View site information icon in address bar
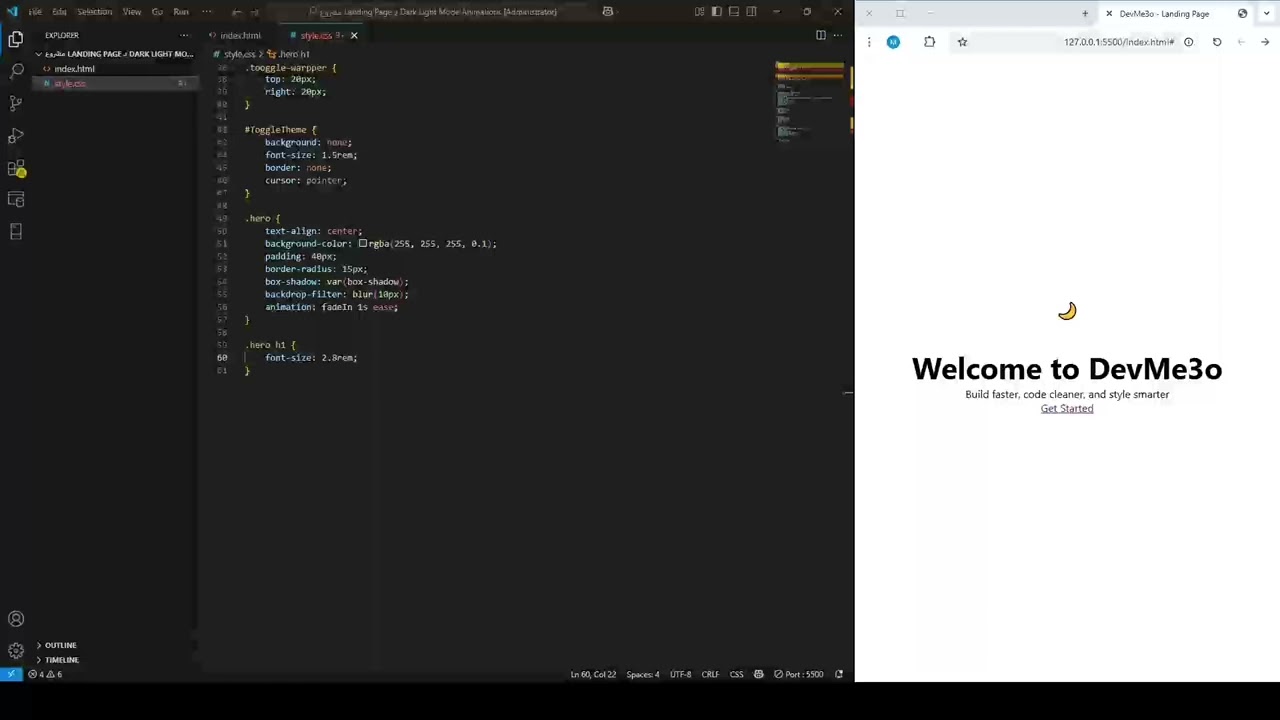 tap(1188, 42)
